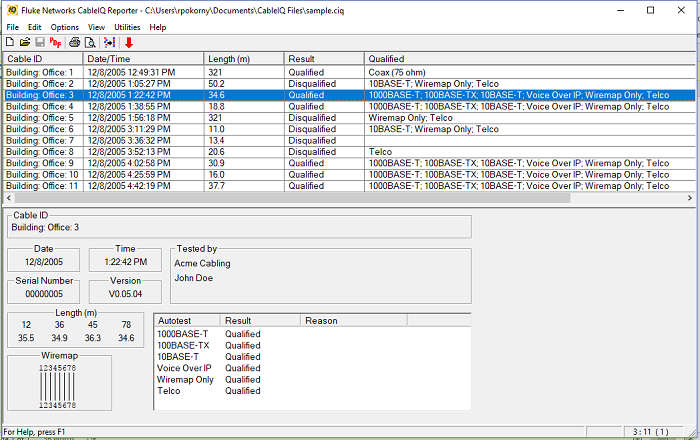700x440 pixels.
Task: Click the printer toolbar icon
Action: [75, 42]
